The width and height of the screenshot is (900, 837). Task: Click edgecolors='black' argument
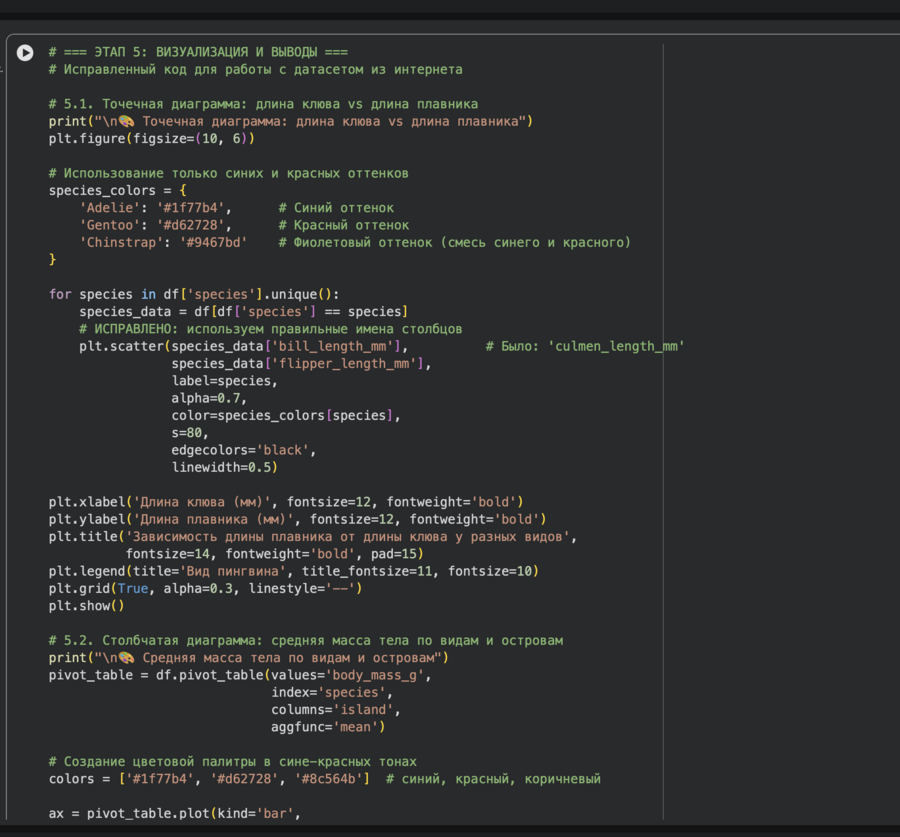(x=243, y=450)
